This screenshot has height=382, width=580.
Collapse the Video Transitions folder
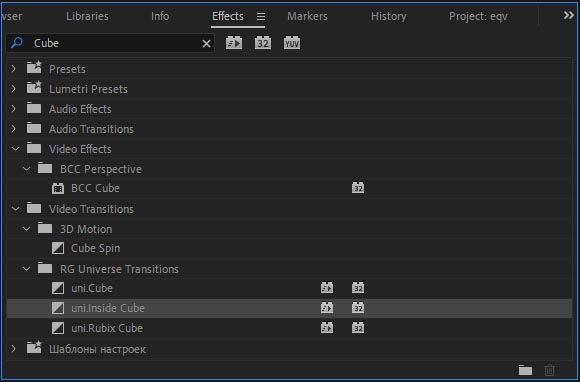point(15,209)
